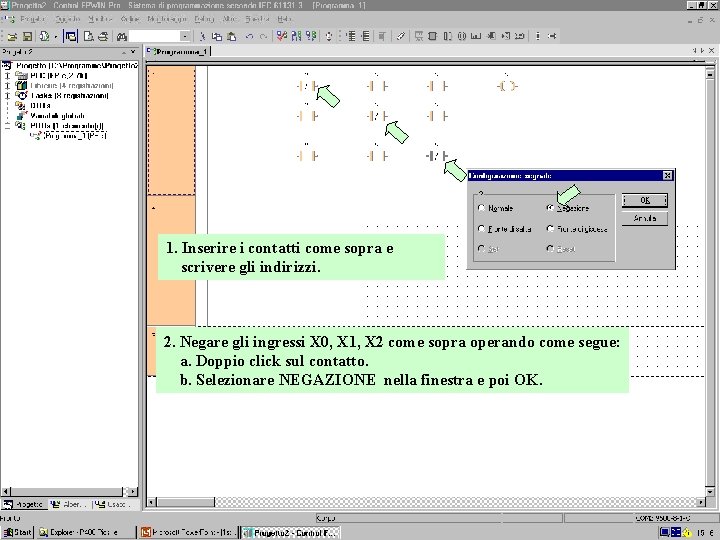This screenshot has width=720, height=540.
Task: Click the Tasks clock icon in tree
Action: pyautogui.click(x=21, y=96)
